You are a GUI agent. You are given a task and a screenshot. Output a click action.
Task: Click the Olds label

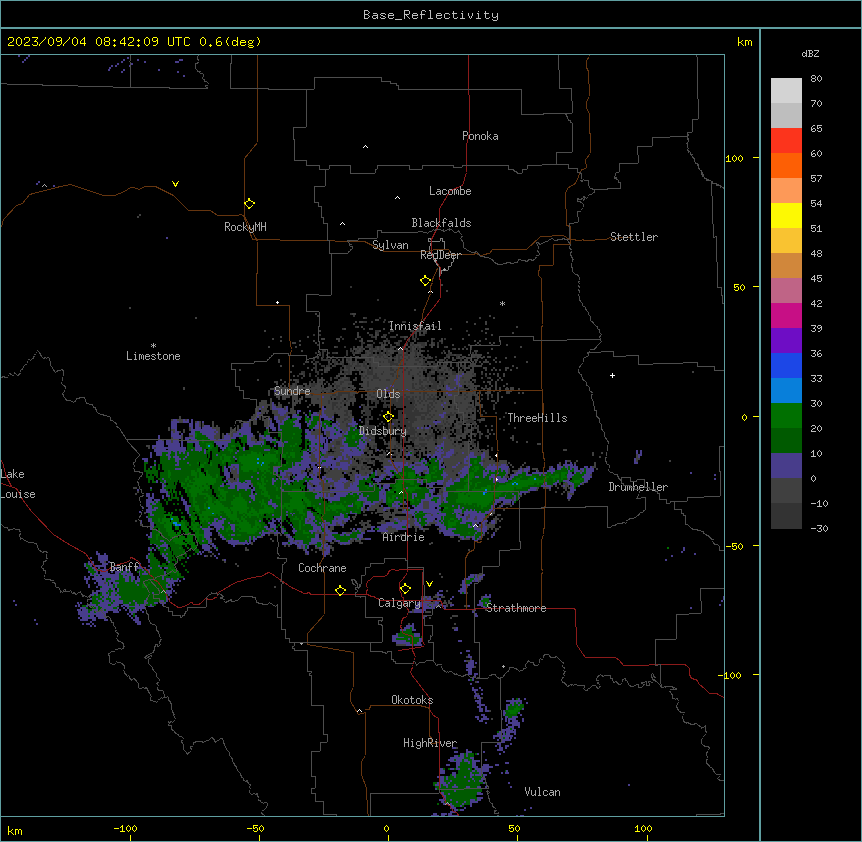pyautogui.click(x=388, y=394)
